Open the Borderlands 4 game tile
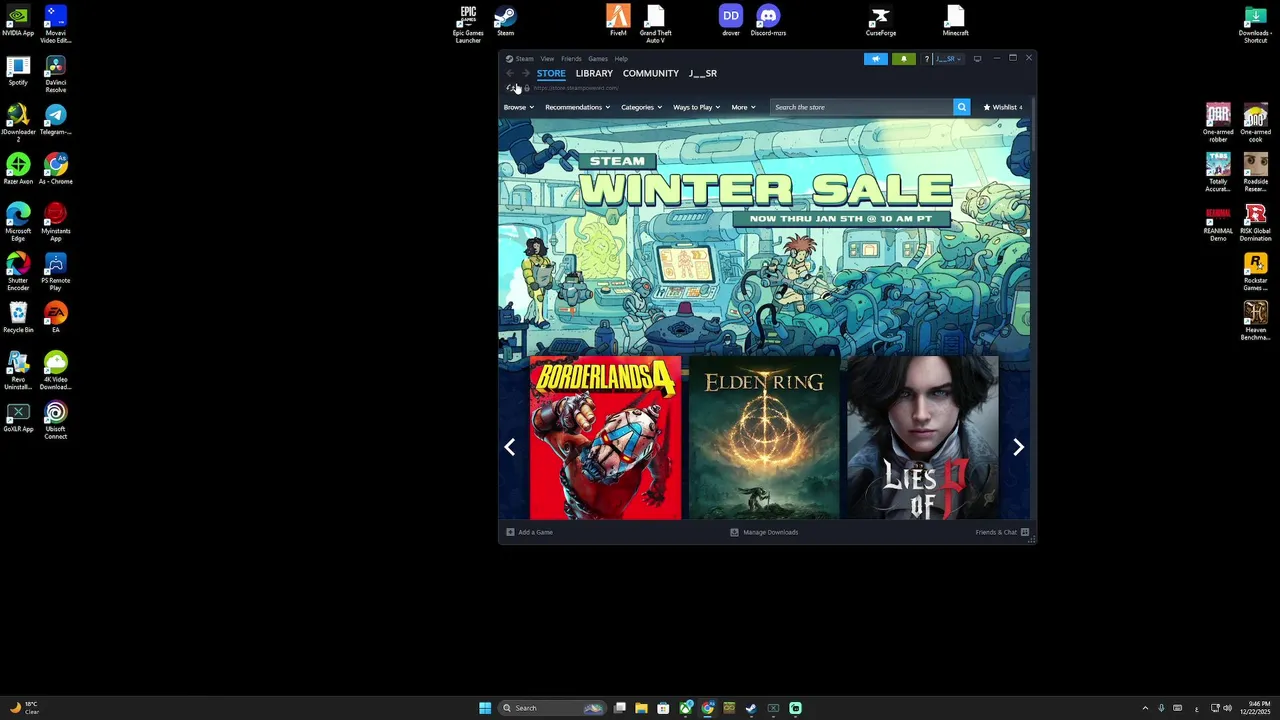Viewport: 1280px width, 720px height. tap(605, 438)
